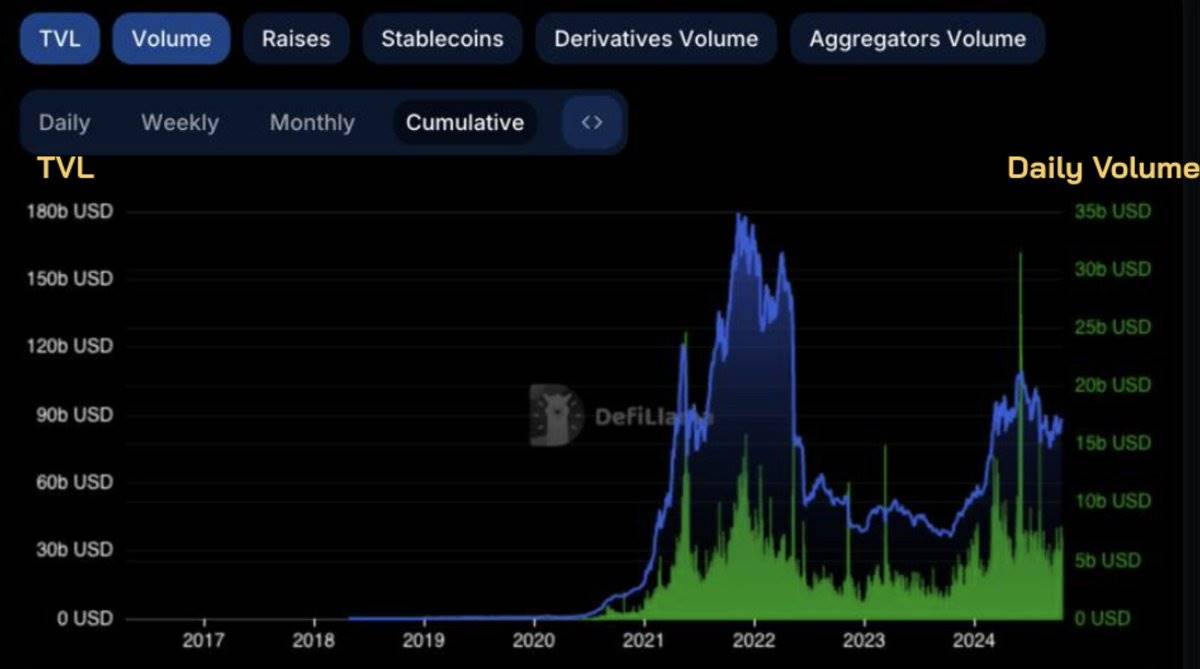
Task: Switch to Weekly grouping
Action: click(180, 123)
